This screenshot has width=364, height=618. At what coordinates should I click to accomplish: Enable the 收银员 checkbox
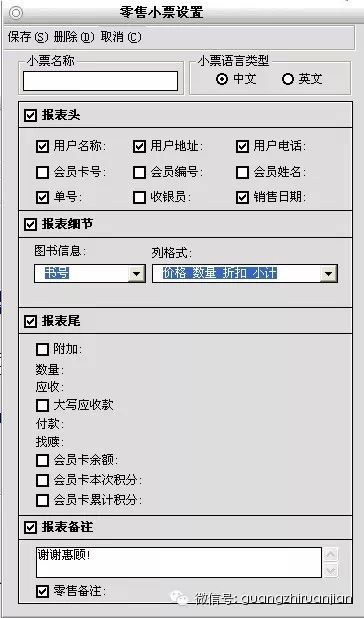point(139,197)
